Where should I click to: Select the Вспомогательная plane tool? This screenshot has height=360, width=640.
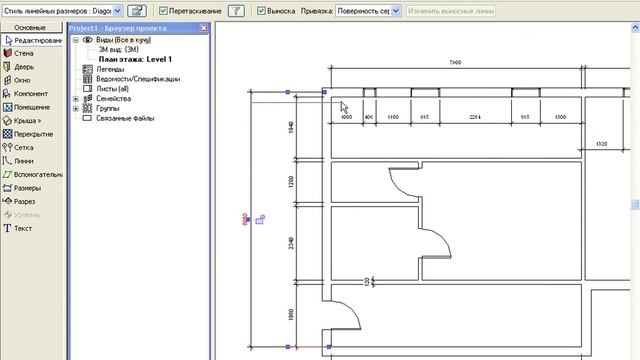[x=33, y=175]
